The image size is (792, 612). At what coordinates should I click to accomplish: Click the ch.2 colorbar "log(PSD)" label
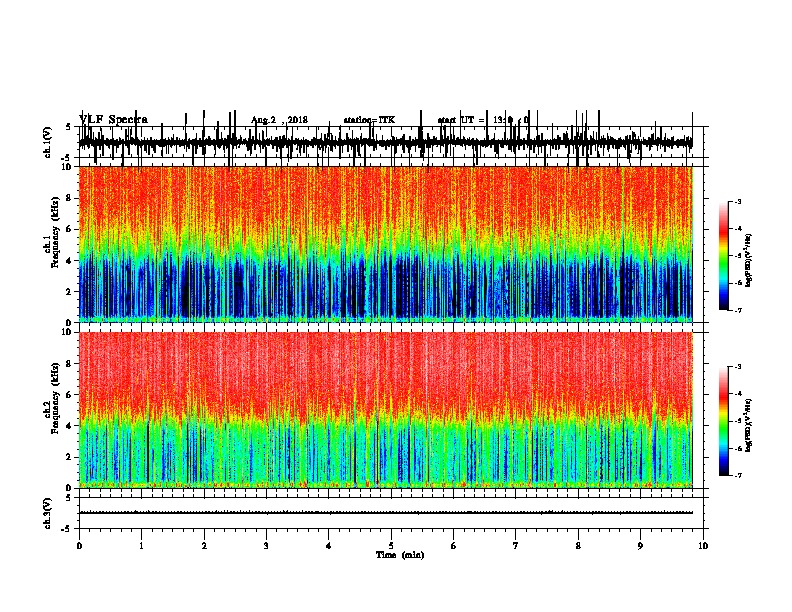(x=749, y=425)
